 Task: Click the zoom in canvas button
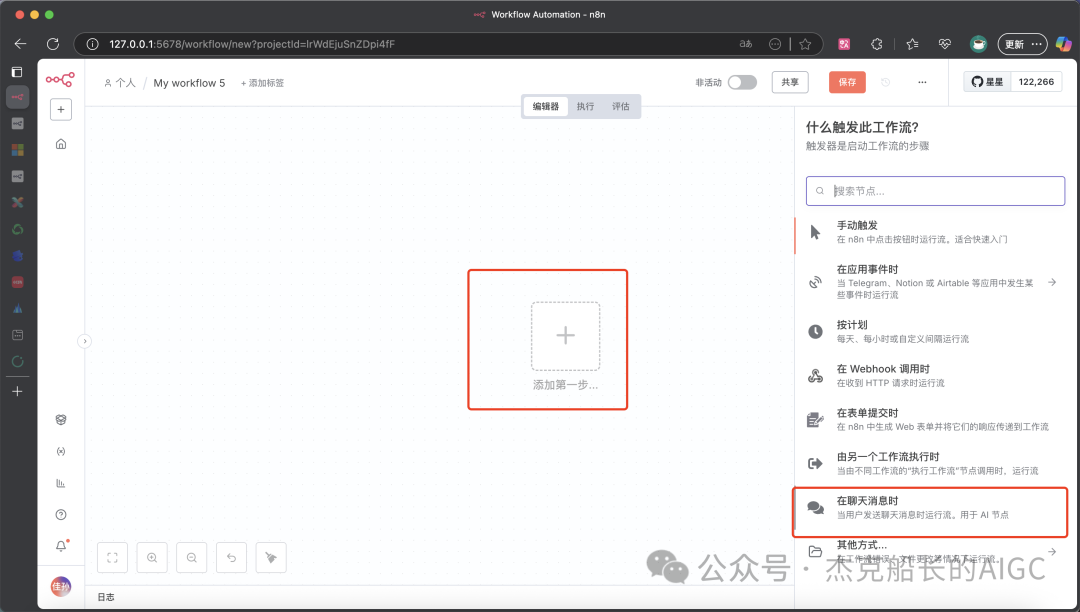click(152, 558)
